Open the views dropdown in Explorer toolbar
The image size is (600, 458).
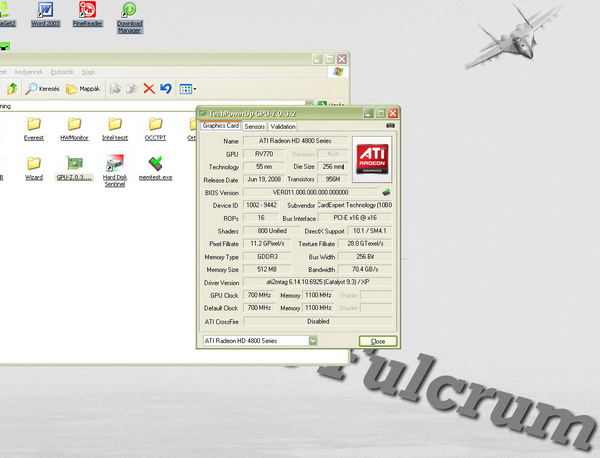coord(188,89)
